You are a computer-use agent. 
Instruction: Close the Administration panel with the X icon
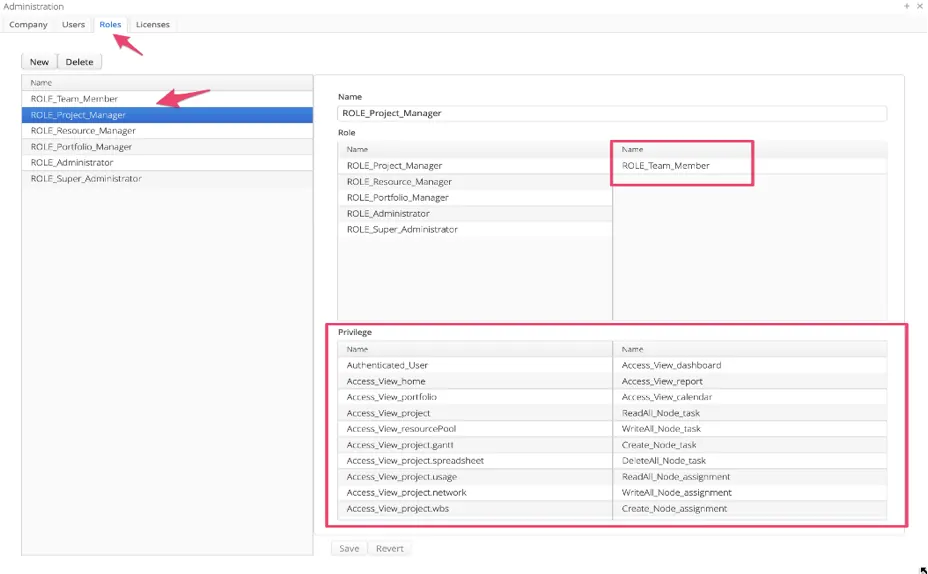[920, 6]
